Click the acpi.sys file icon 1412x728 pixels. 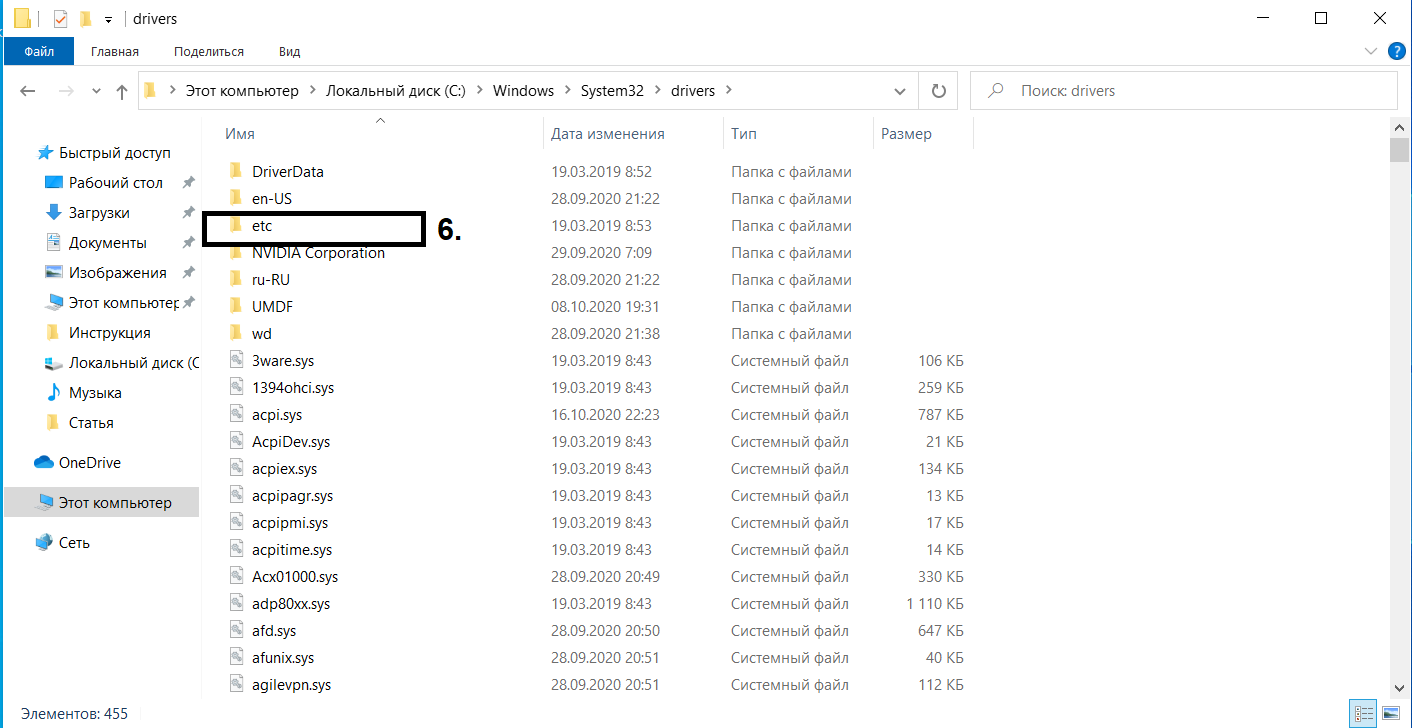pos(236,415)
